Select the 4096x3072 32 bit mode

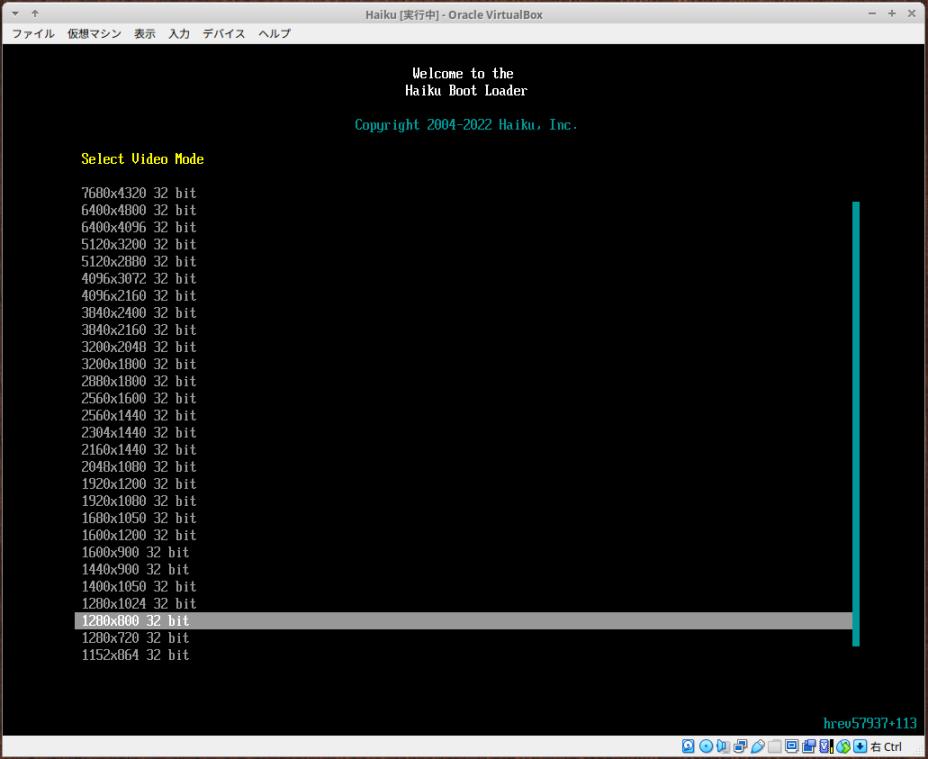138,279
